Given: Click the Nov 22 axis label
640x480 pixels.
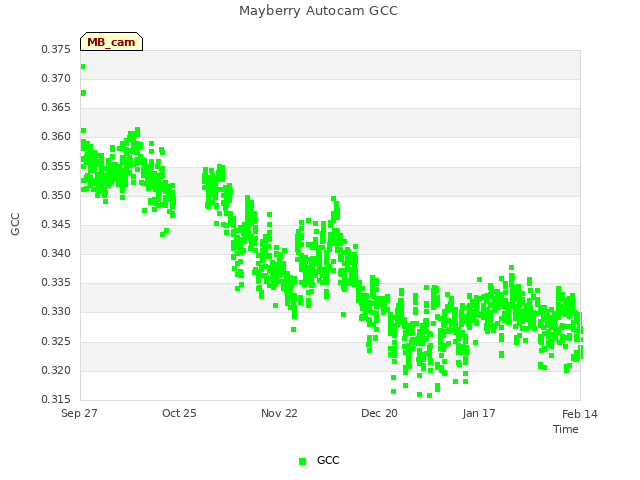Looking at the screenshot, I should click(279, 413).
